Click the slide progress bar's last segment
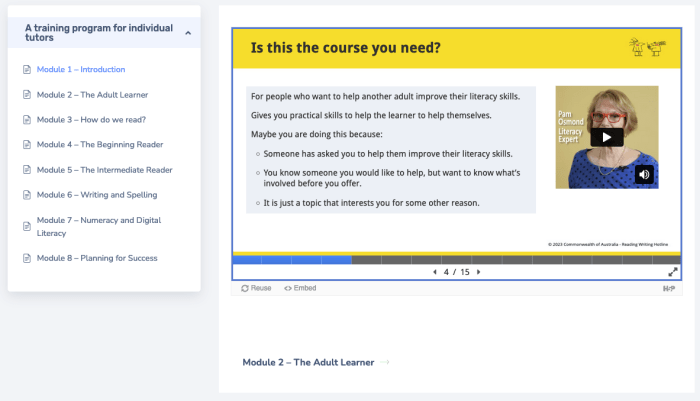The width and height of the screenshot is (700, 401). pyautogui.click(x=666, y=260)
